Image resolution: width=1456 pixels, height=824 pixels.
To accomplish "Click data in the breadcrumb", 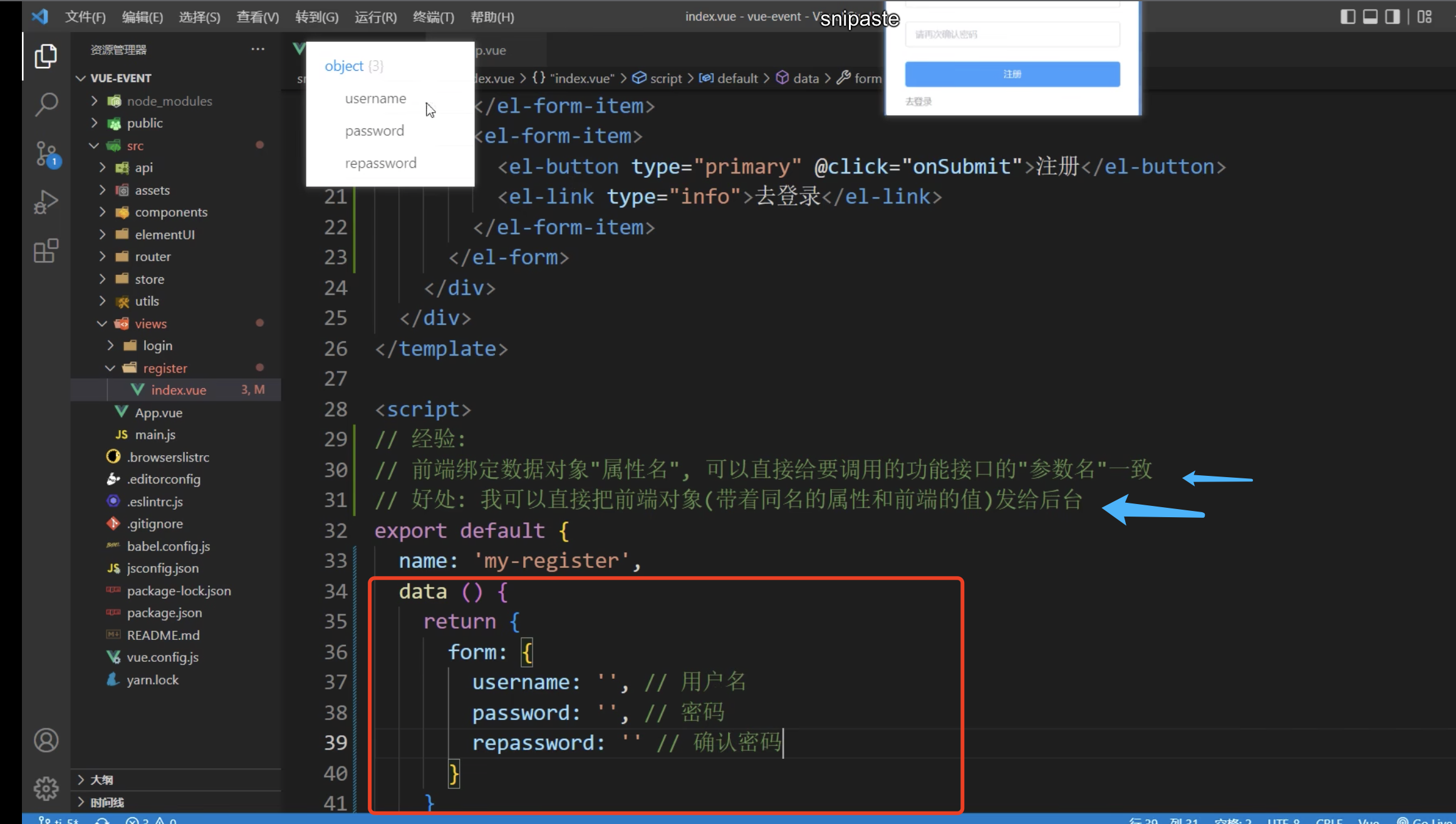I will pos(798,78).
